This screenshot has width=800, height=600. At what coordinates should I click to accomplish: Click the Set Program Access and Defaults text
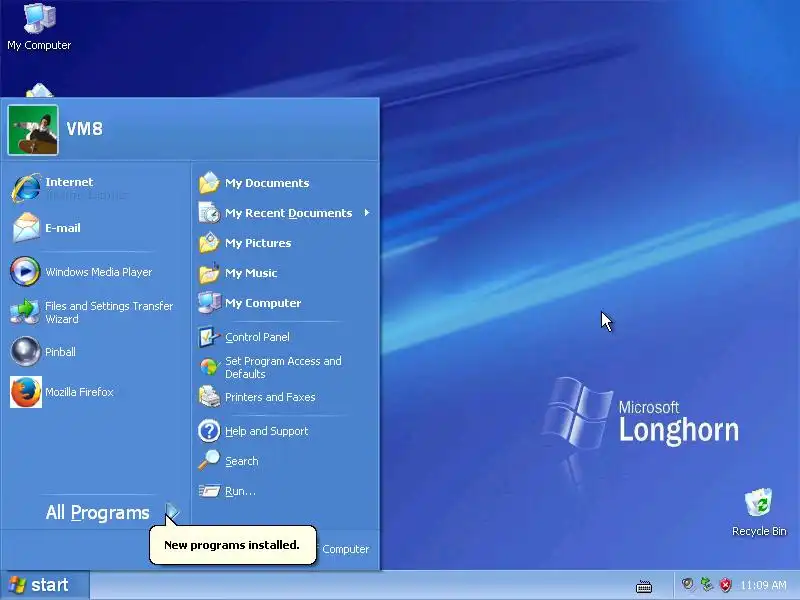(283, 367)
